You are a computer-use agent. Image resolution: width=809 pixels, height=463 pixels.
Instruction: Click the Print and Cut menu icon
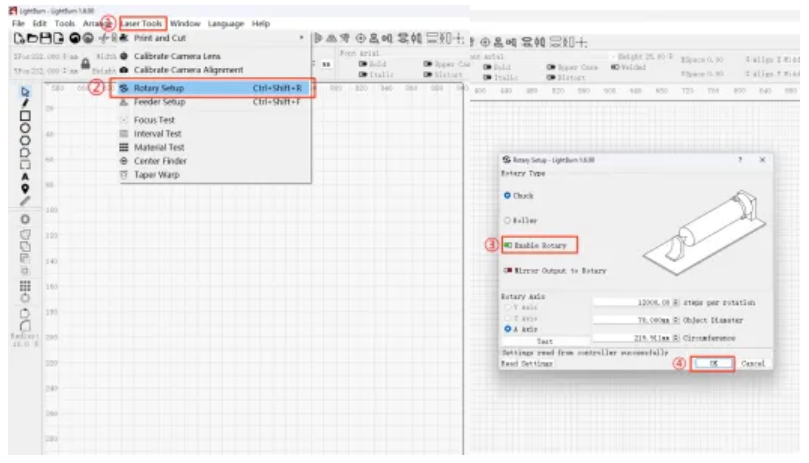[124, 38]
